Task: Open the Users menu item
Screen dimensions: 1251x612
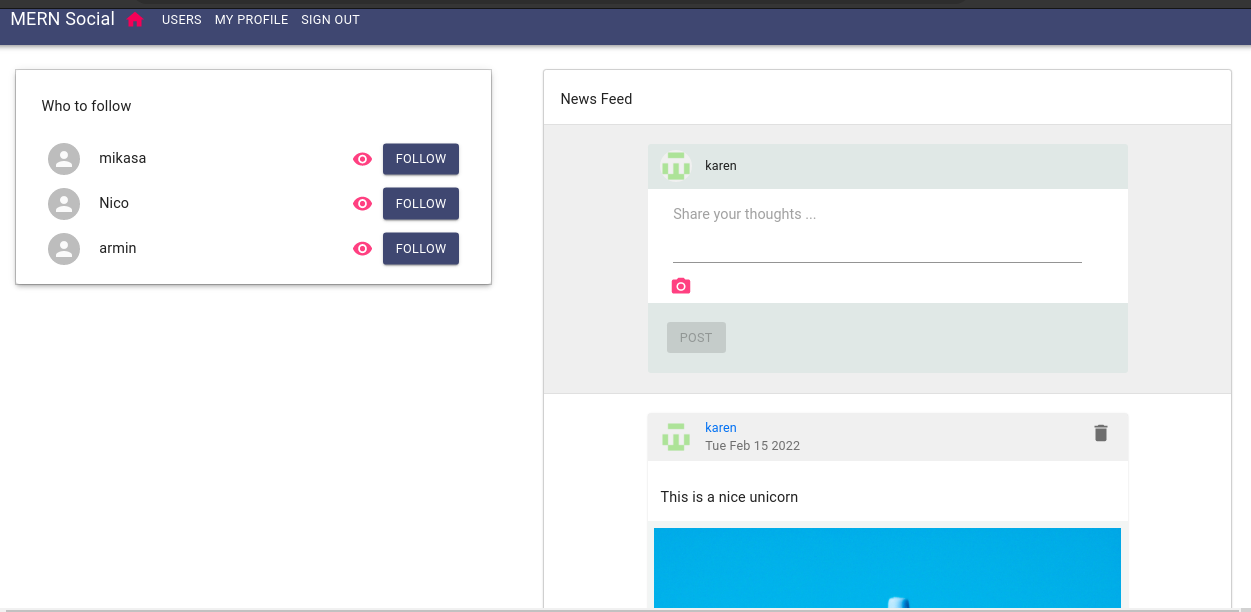Action: (181, 20)
